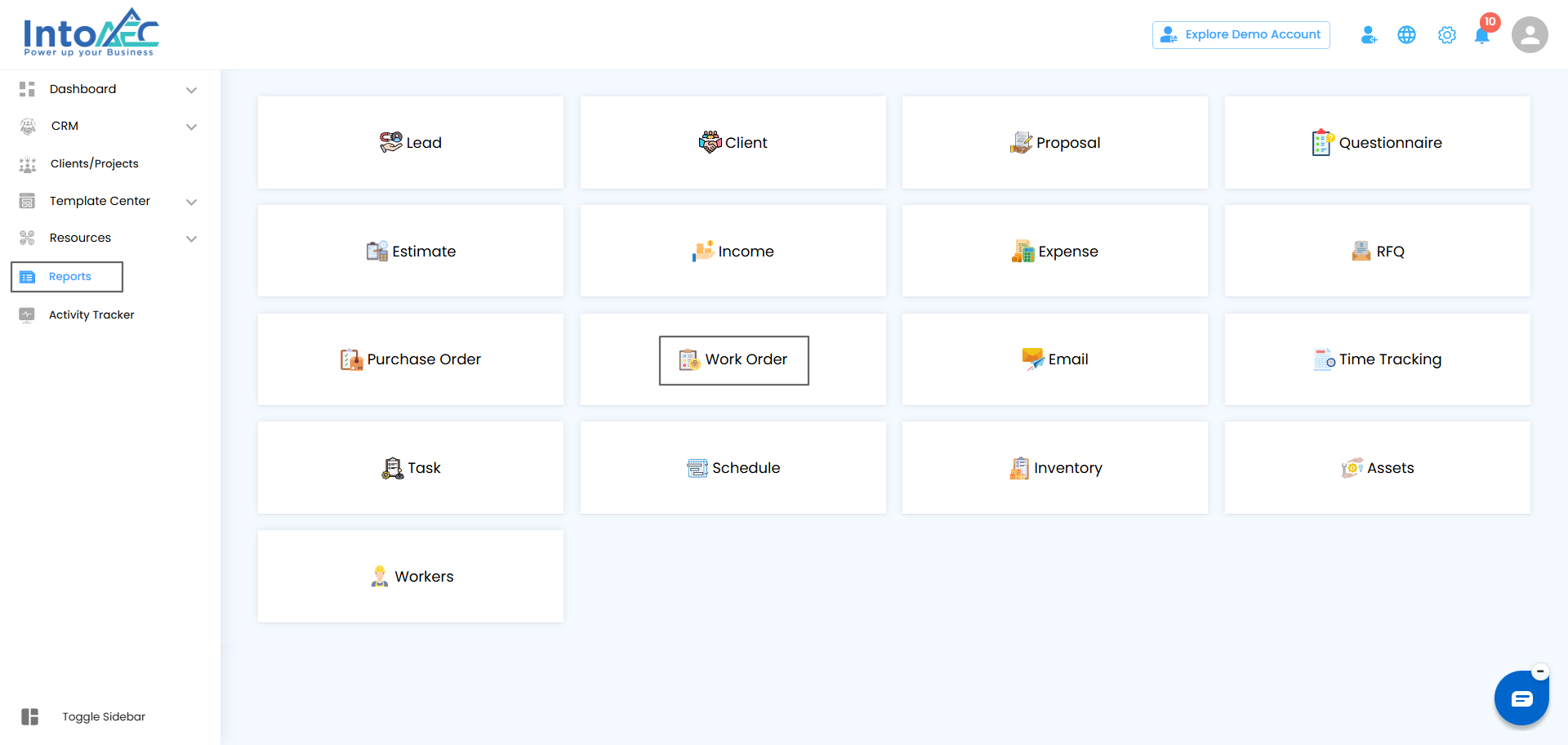
Task: Click the IntoAEC logo
Action: [91, 33]
